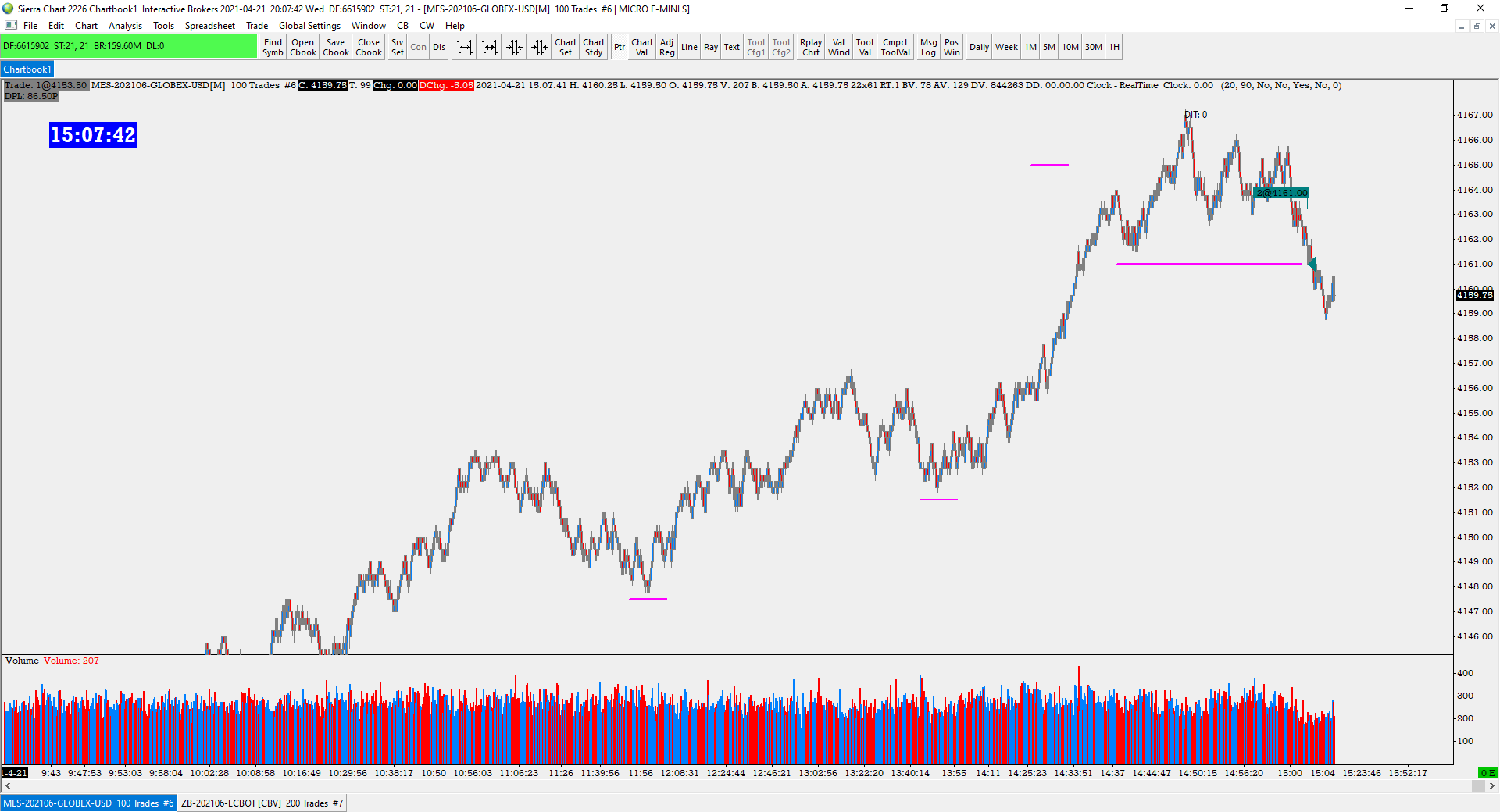Viewport: 1500px width, 812px height.
Task: Open the Message Log
Action: [928, 47]
